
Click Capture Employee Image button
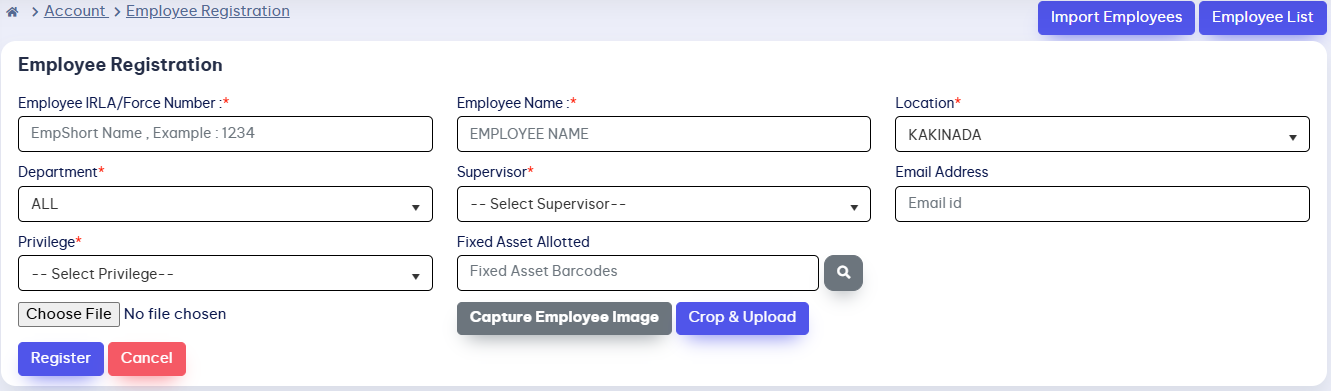click(564, 318)
